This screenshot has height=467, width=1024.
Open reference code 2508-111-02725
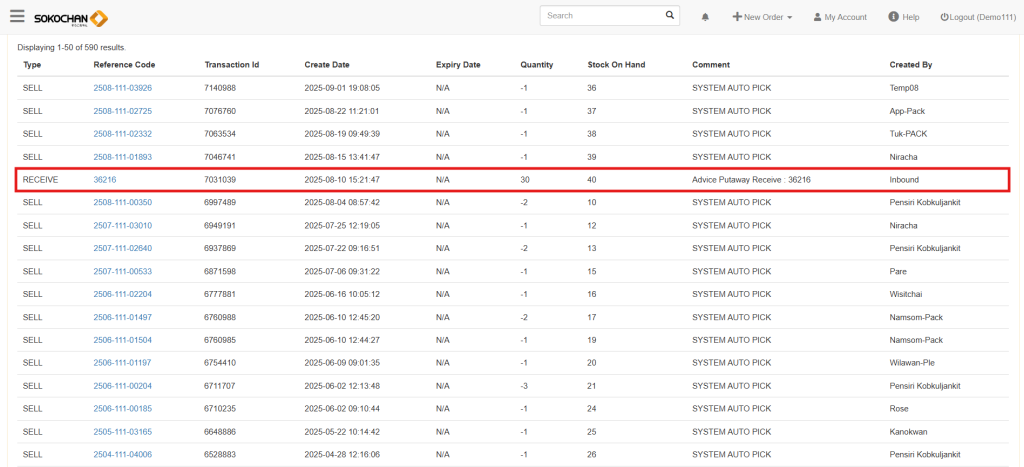point(122,111)
